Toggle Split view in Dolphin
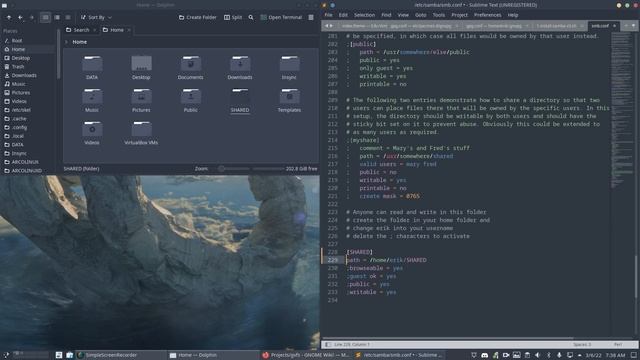The image size is (640, 360). (x=233, y=18)
